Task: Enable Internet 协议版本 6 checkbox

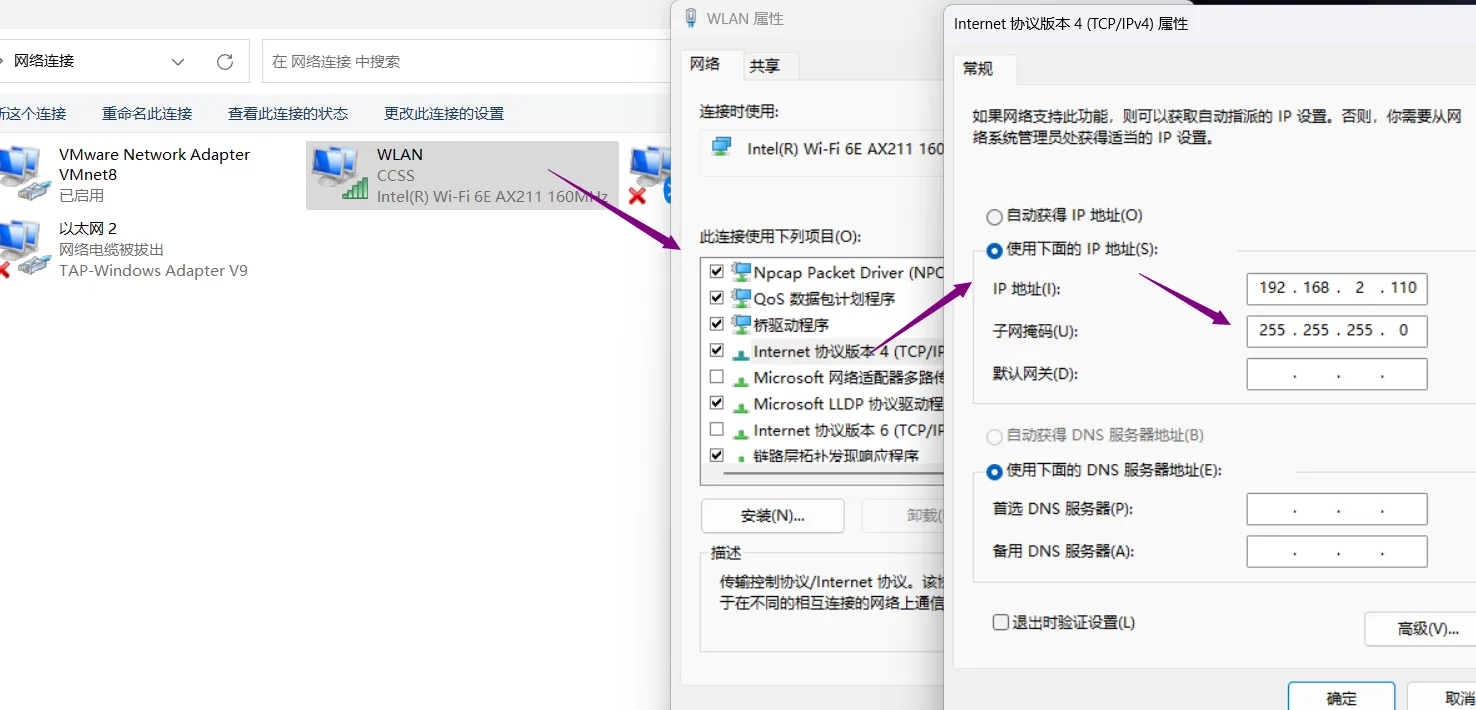Action: click(716, 430)
